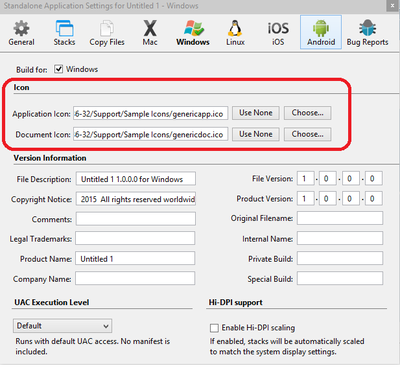Open the Copy Files pane icon
The height and width of the screenshot is (377, 400).
click(x=107, y=28)
